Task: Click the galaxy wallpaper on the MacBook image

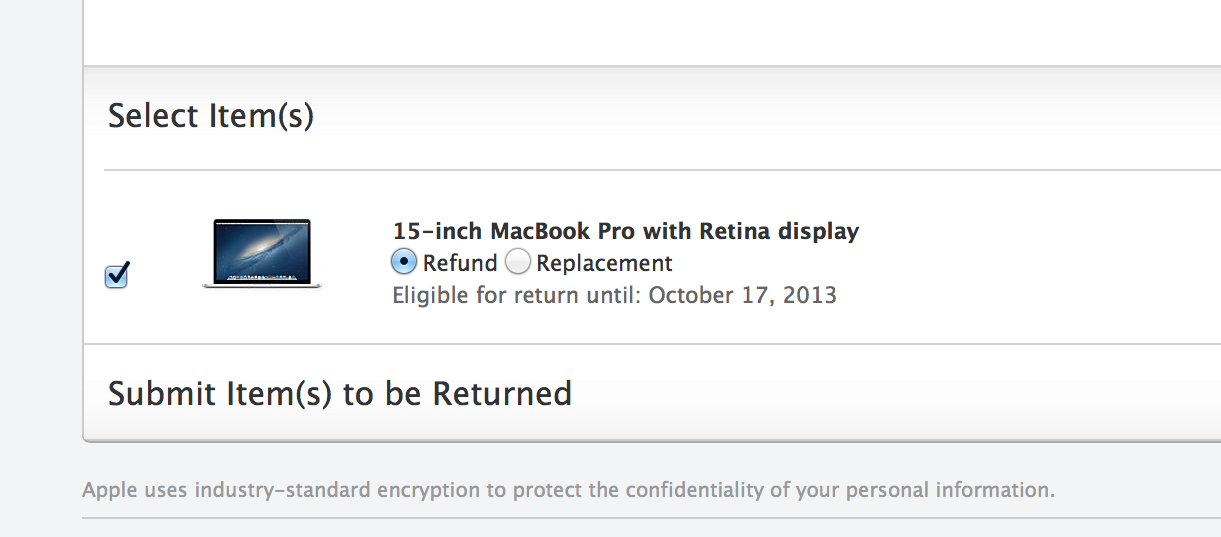Action: coord(262,248)
